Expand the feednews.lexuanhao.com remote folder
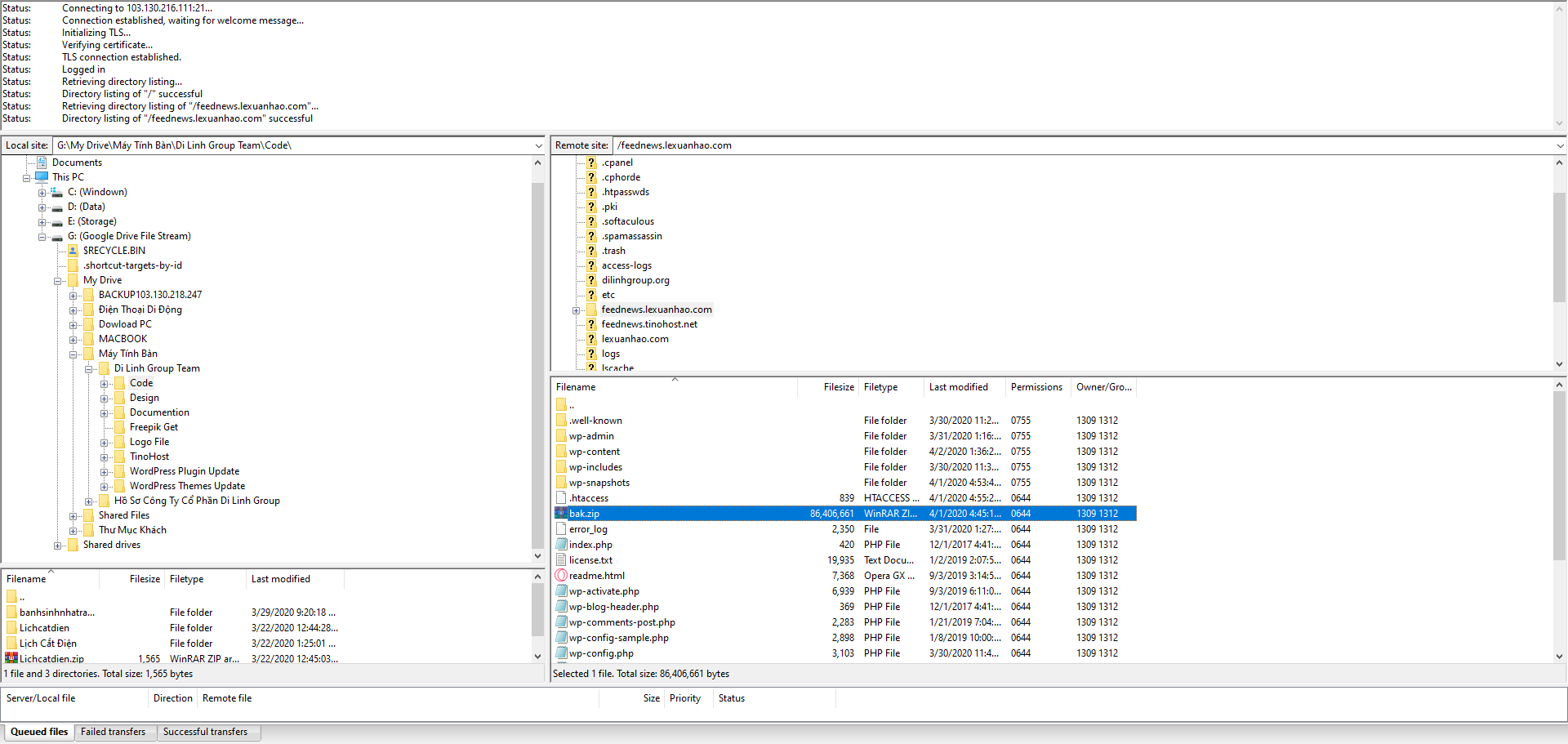Screen dimensions: 1568x744 (x=576, y=310)
